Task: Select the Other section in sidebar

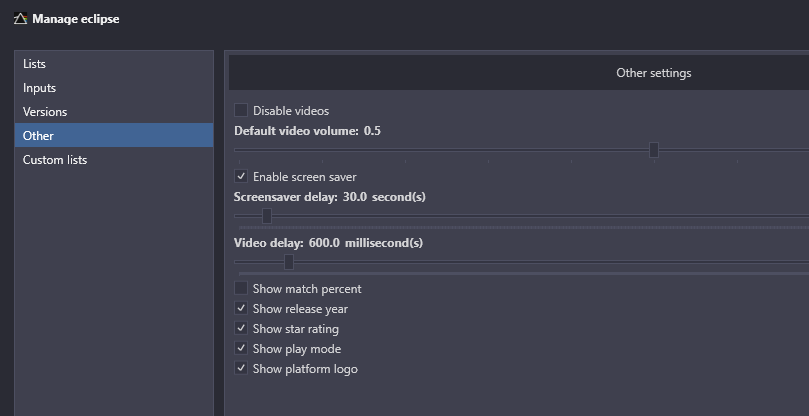Action: [x=114, y=136]
